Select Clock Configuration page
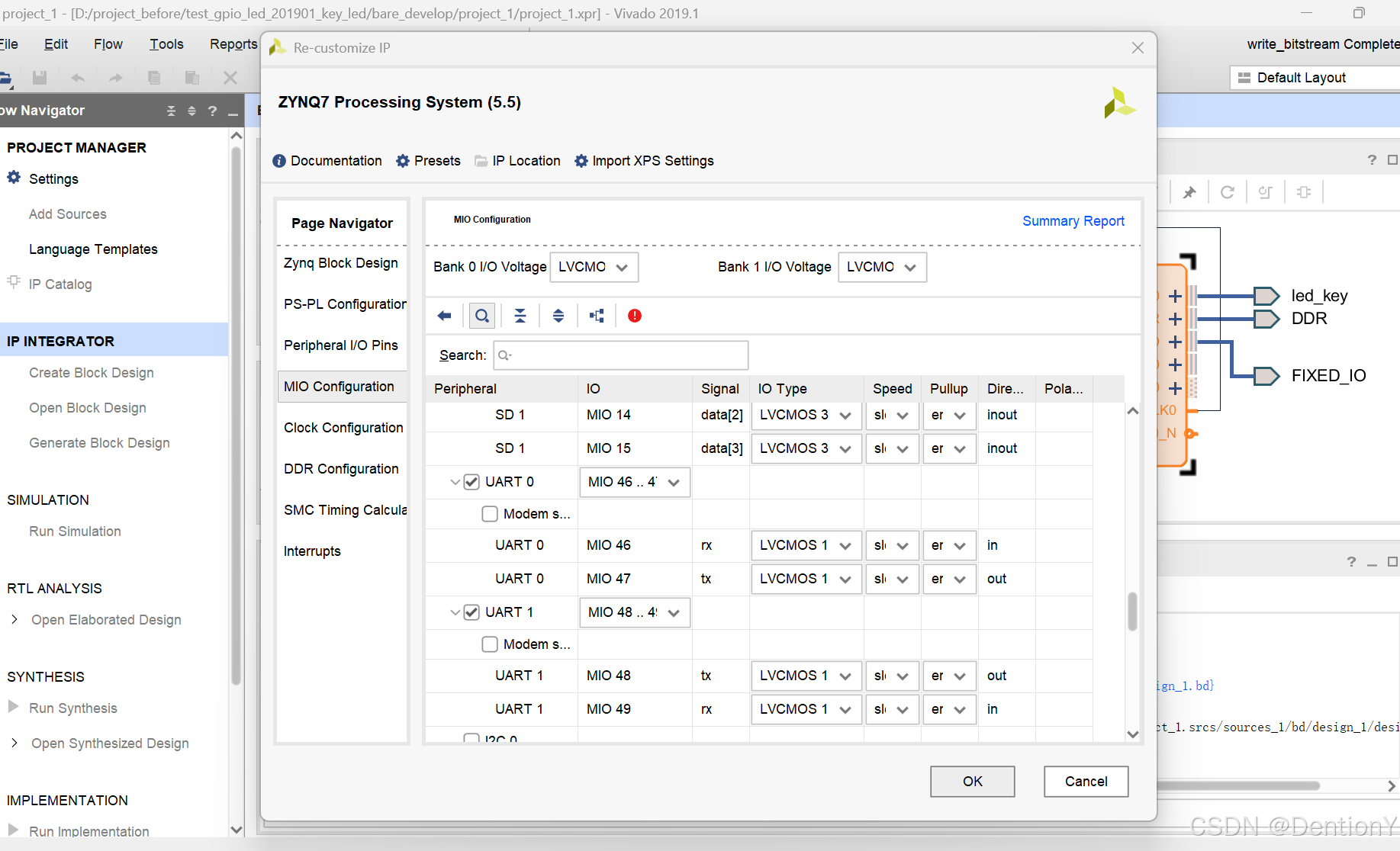The width and height of the screenshot is (1400, 851). click(343, 428)
